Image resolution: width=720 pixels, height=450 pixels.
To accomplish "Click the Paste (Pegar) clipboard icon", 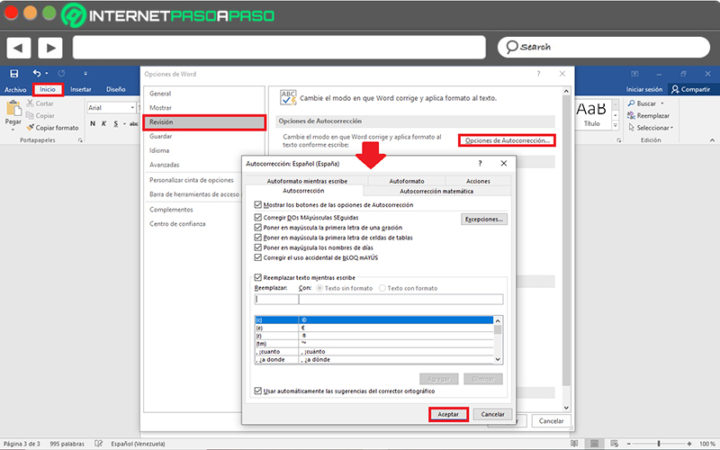I will (13, 109).
